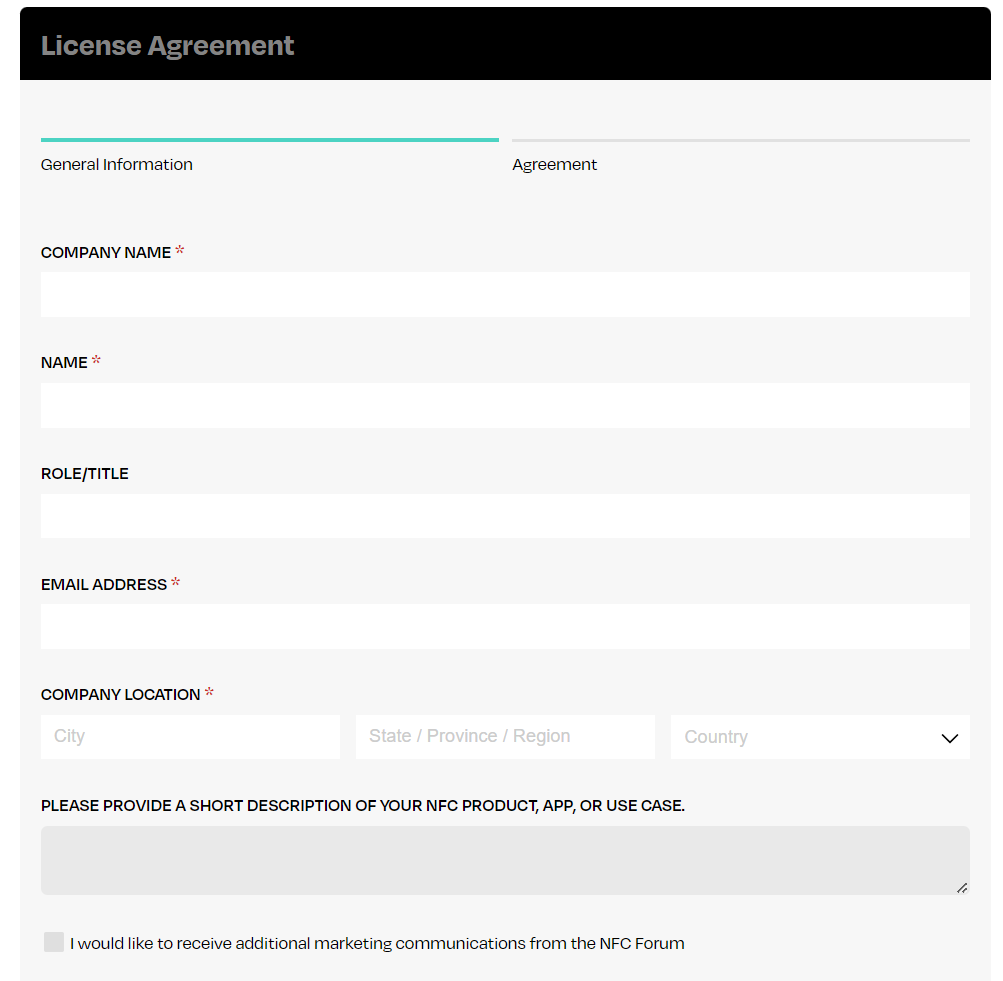Focus the Name text field

click(x=505, y=405)
